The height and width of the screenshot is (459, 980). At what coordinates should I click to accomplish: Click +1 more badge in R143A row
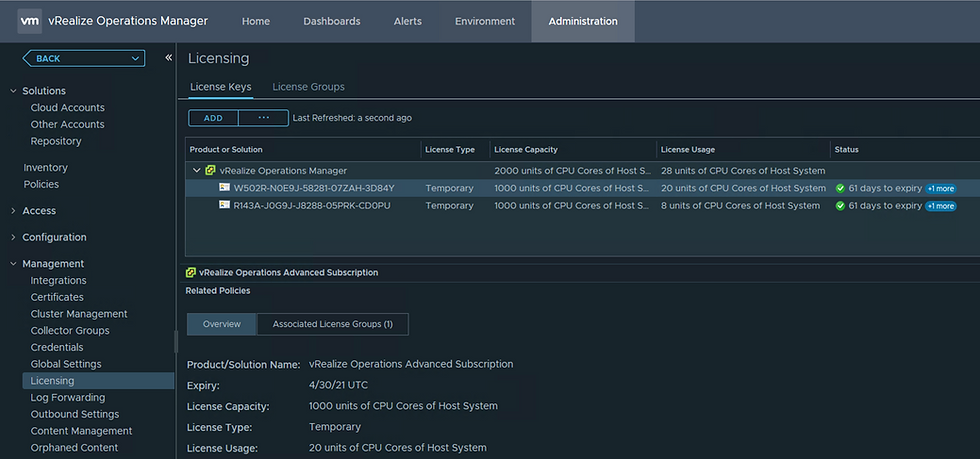point(941,206)
